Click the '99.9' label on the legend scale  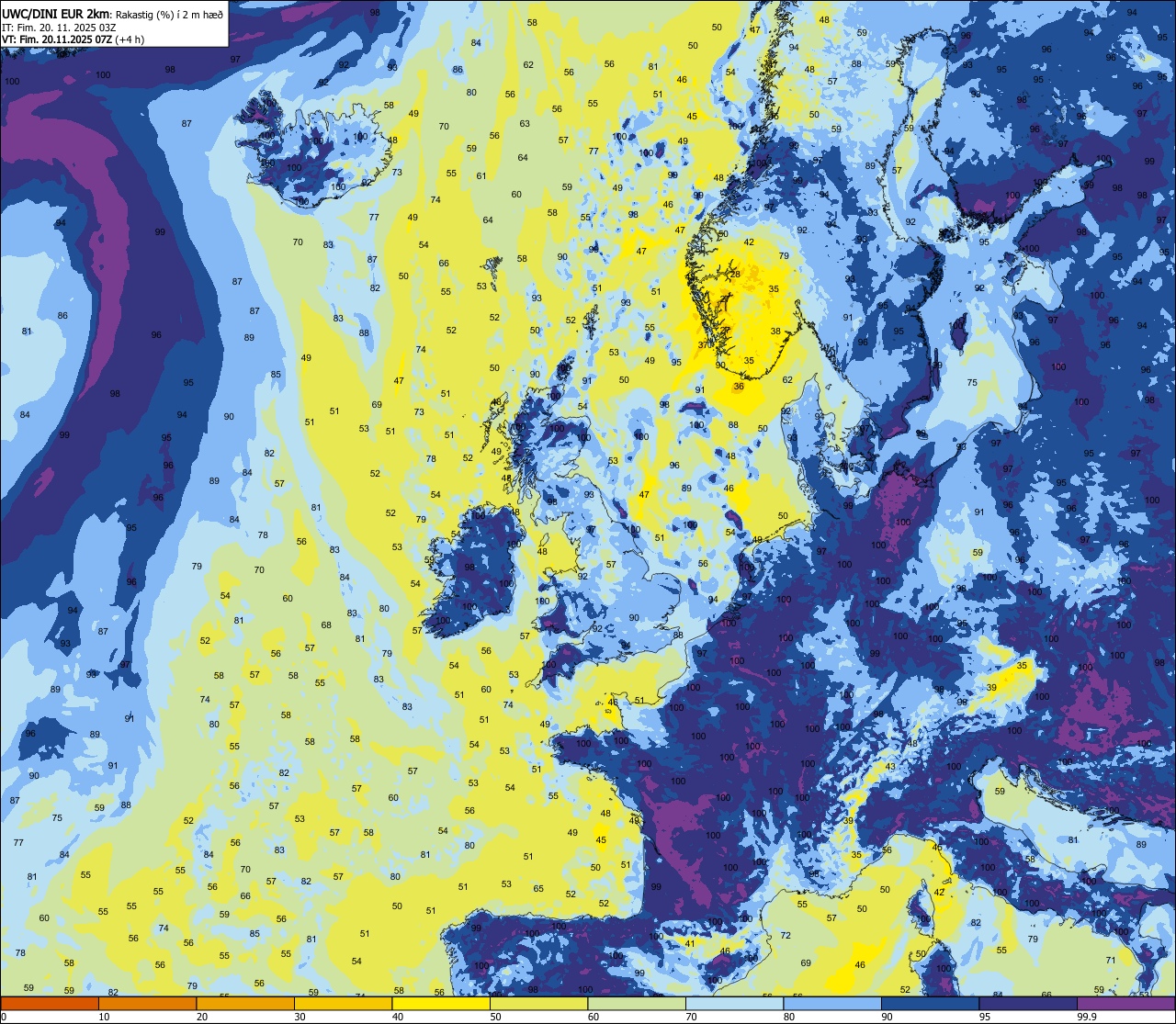[x=1087, y=1017]
